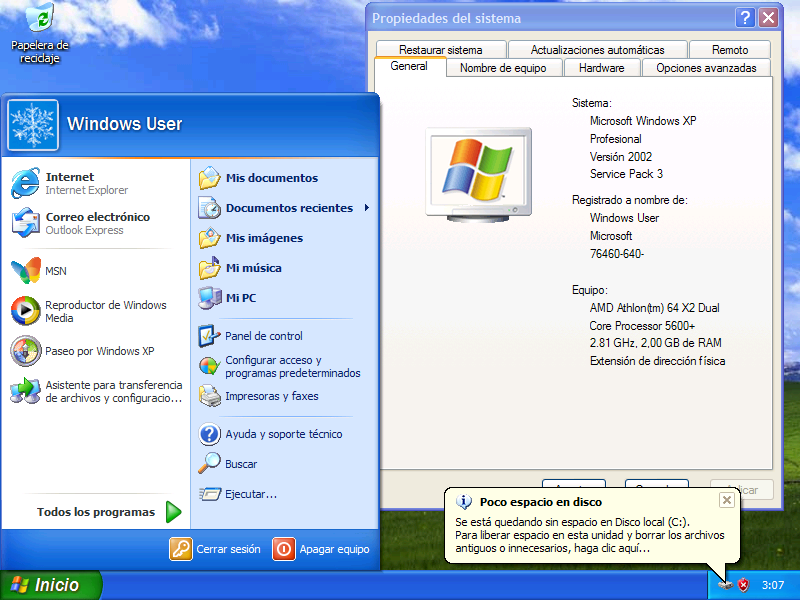Click the Inicio start button
Image resolution: width=800 pixels, height=600 pixels.
(x=50, y=585)
